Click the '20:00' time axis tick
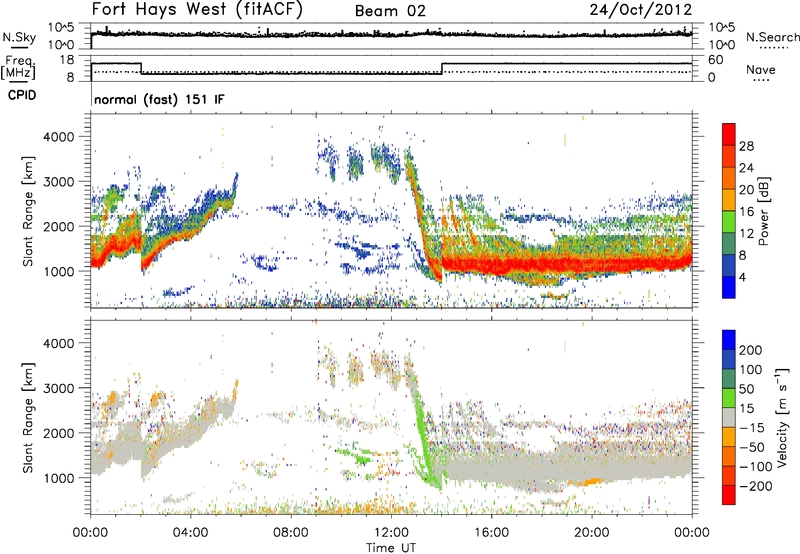The height and width of the screenshot is (554, 800). (592, 533)
